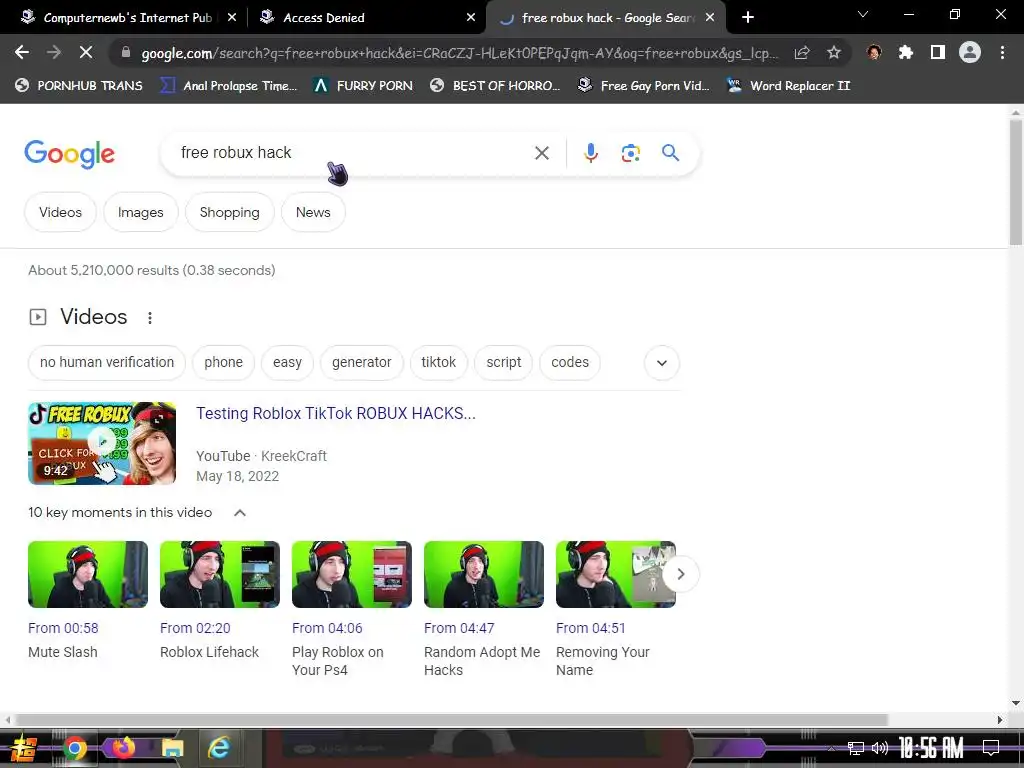Share this page from address bar
1024x768 pixels.
[802, 52]
